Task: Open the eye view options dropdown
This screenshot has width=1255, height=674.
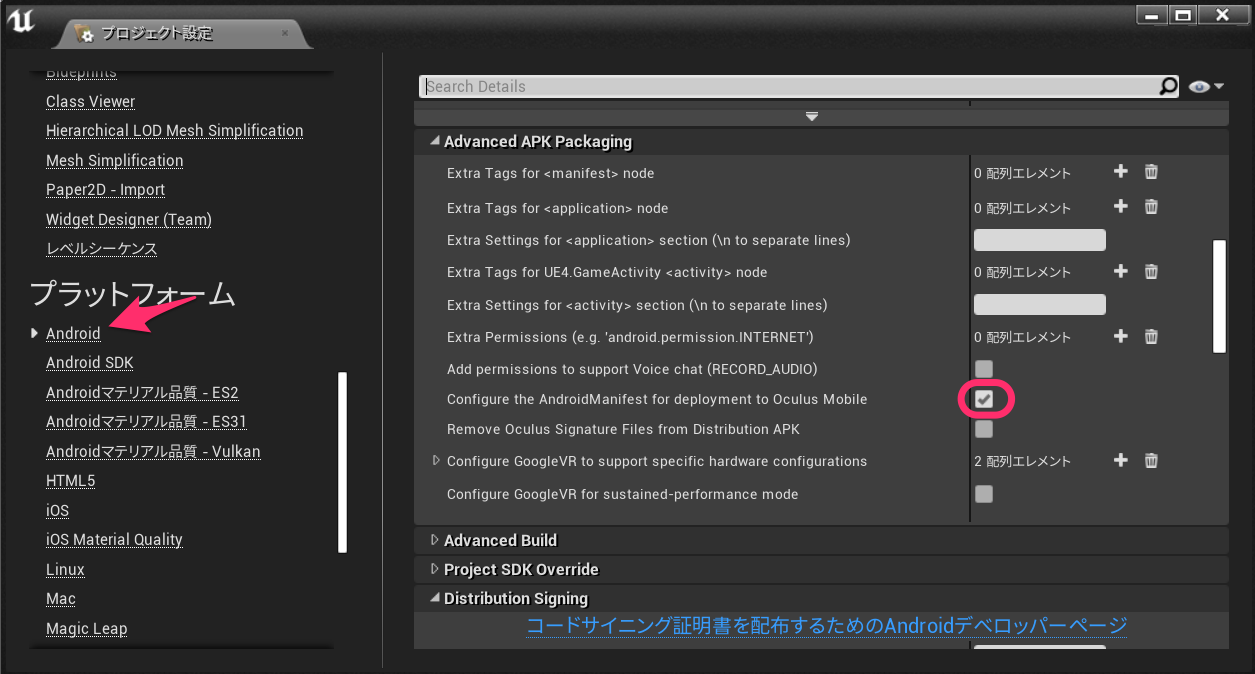Action: coord(1206,87)
